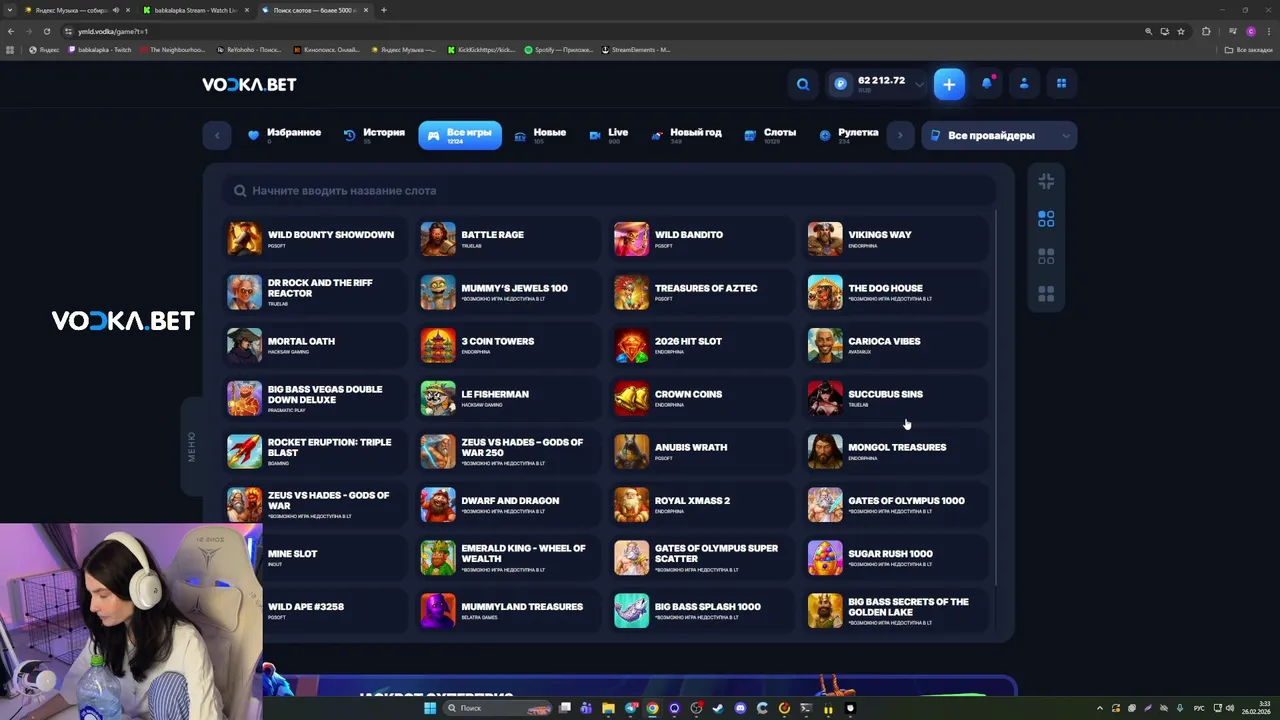Open babkalapka - Twitch bookmark
1280x720 pixels.
pos(100,49)
